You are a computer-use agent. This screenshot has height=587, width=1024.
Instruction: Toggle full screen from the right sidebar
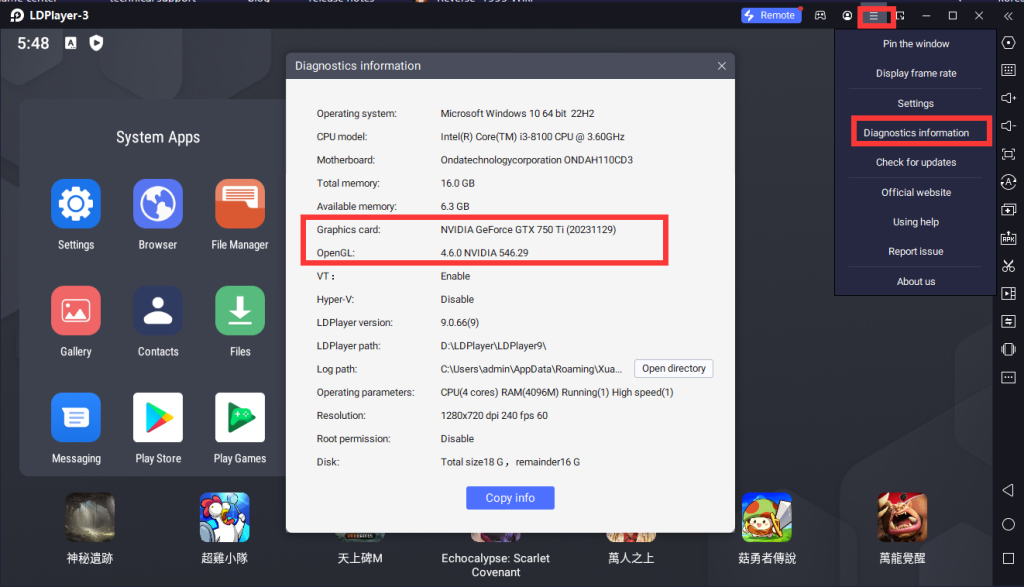[x=1008, y=154]
